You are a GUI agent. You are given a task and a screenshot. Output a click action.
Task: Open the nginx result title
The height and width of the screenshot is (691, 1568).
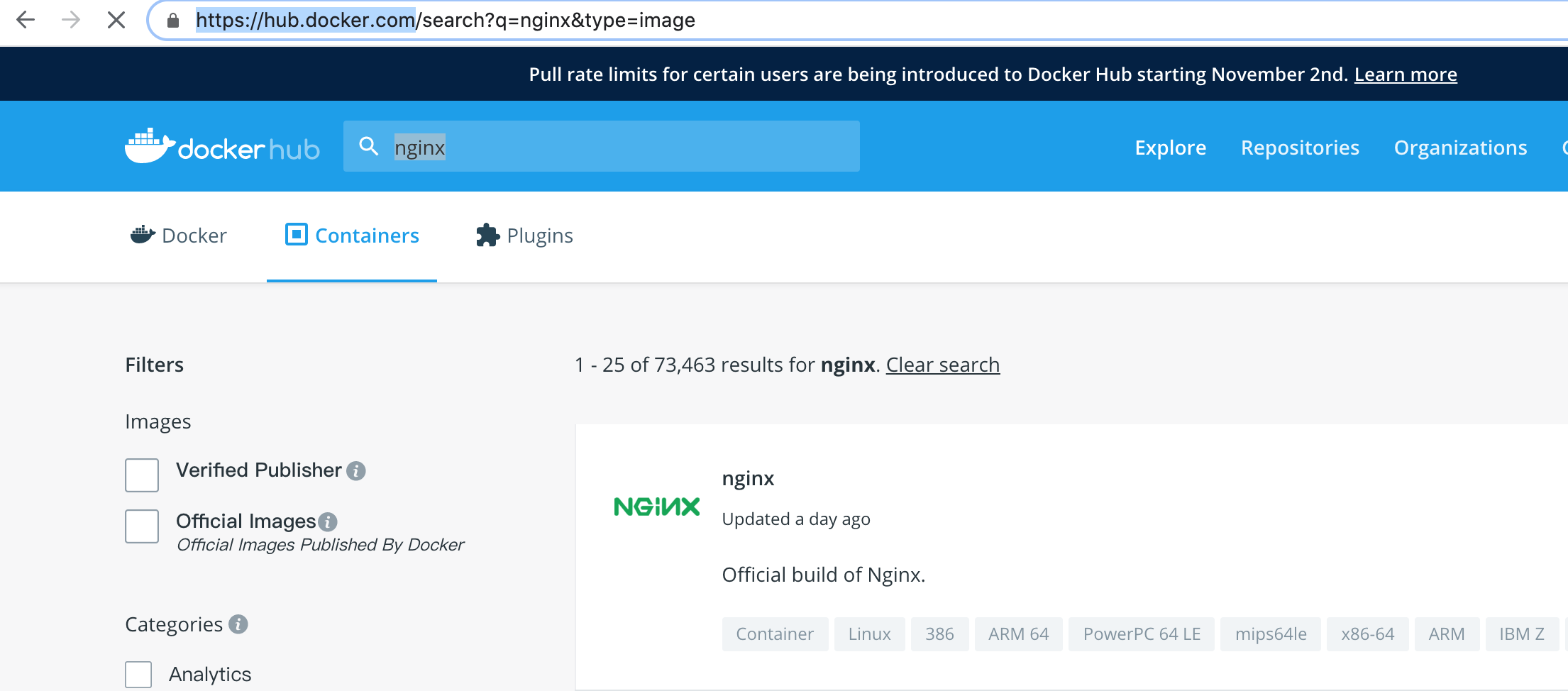[x=748, y=479]
